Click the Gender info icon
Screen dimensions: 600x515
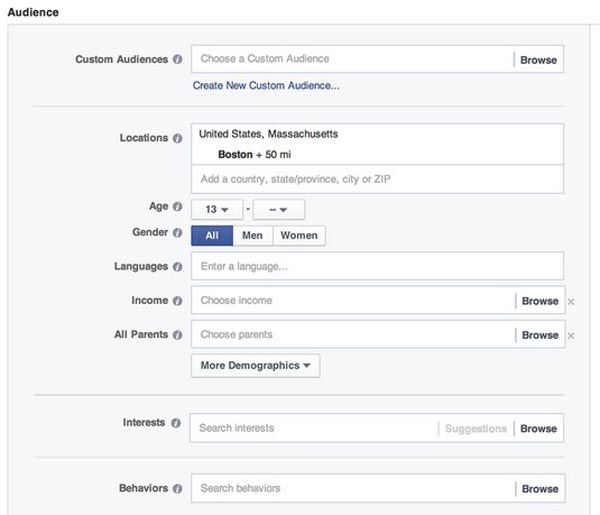click(x=177, y=233)
